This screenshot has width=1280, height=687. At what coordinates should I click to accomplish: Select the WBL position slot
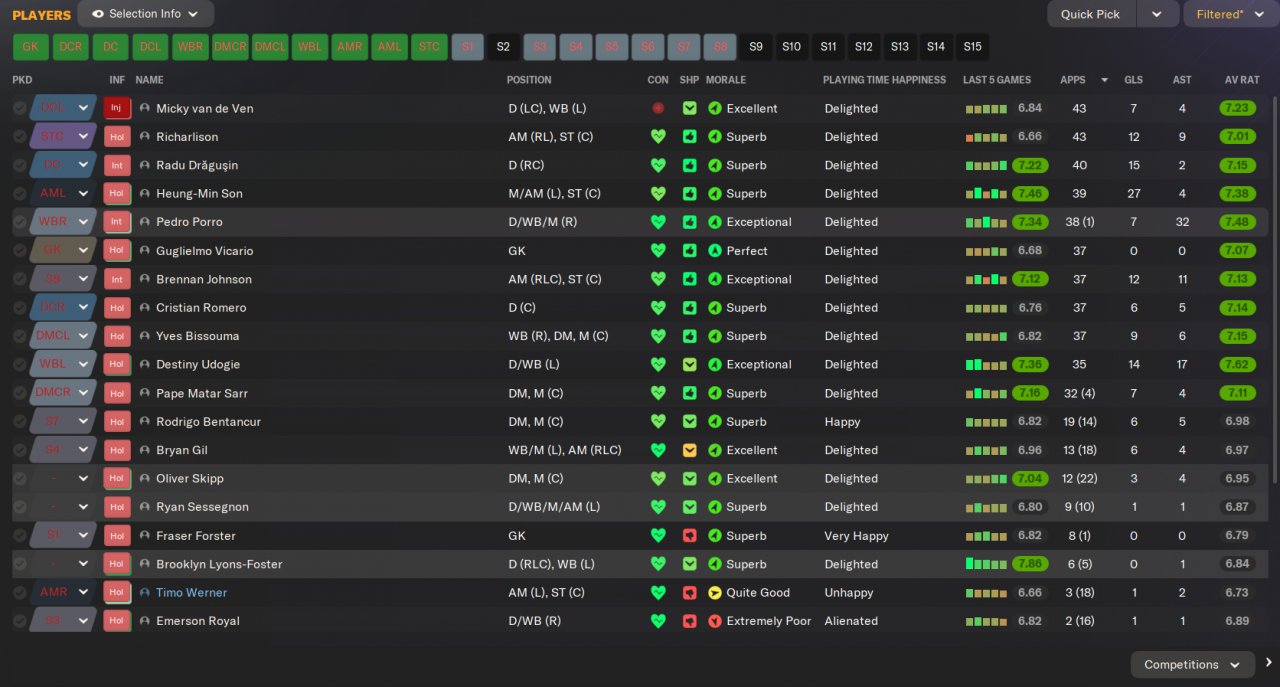tap(310, 47)
